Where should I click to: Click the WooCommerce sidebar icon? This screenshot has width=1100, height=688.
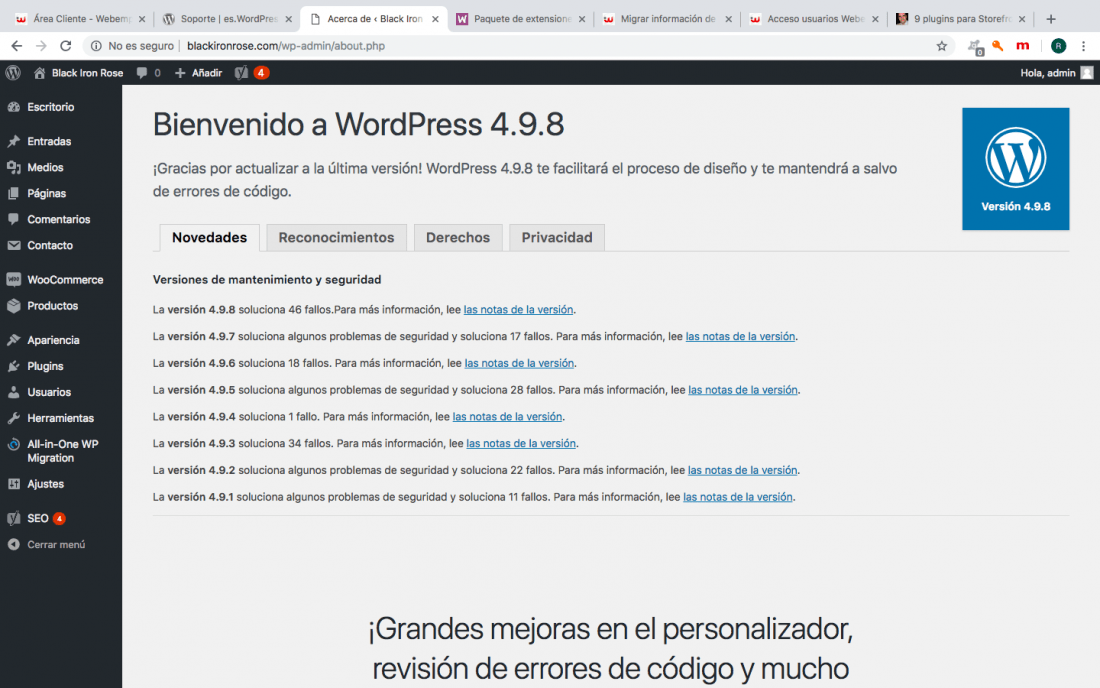coord(13,280)
